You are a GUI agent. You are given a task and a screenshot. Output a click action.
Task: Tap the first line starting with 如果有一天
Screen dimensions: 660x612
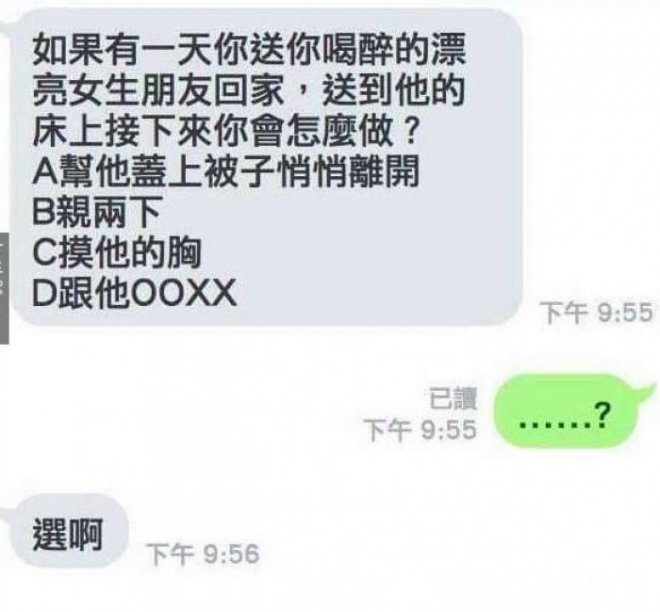point(249,50)
